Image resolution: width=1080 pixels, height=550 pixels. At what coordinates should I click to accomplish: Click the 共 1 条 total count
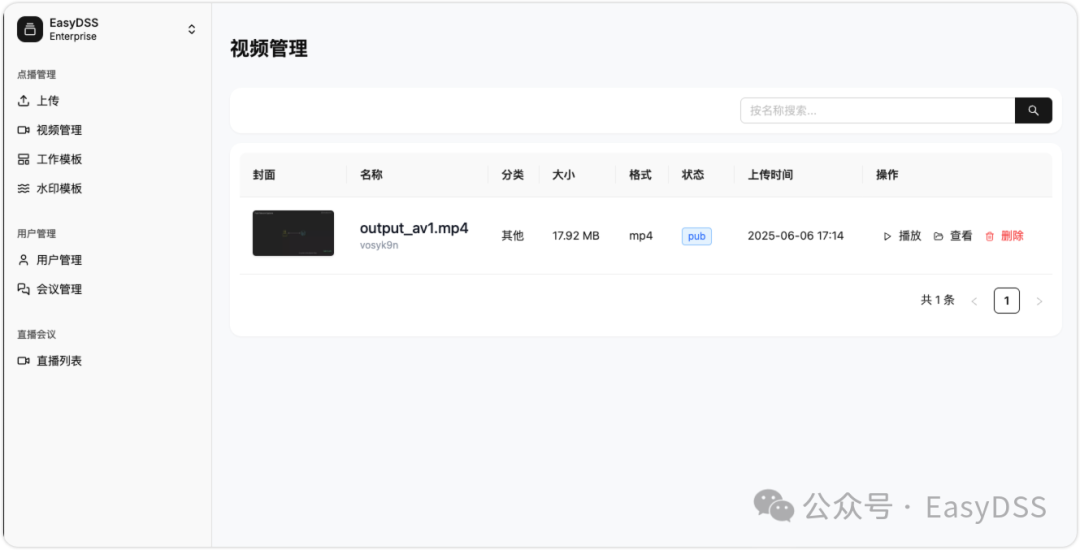[x=937, y=300]
